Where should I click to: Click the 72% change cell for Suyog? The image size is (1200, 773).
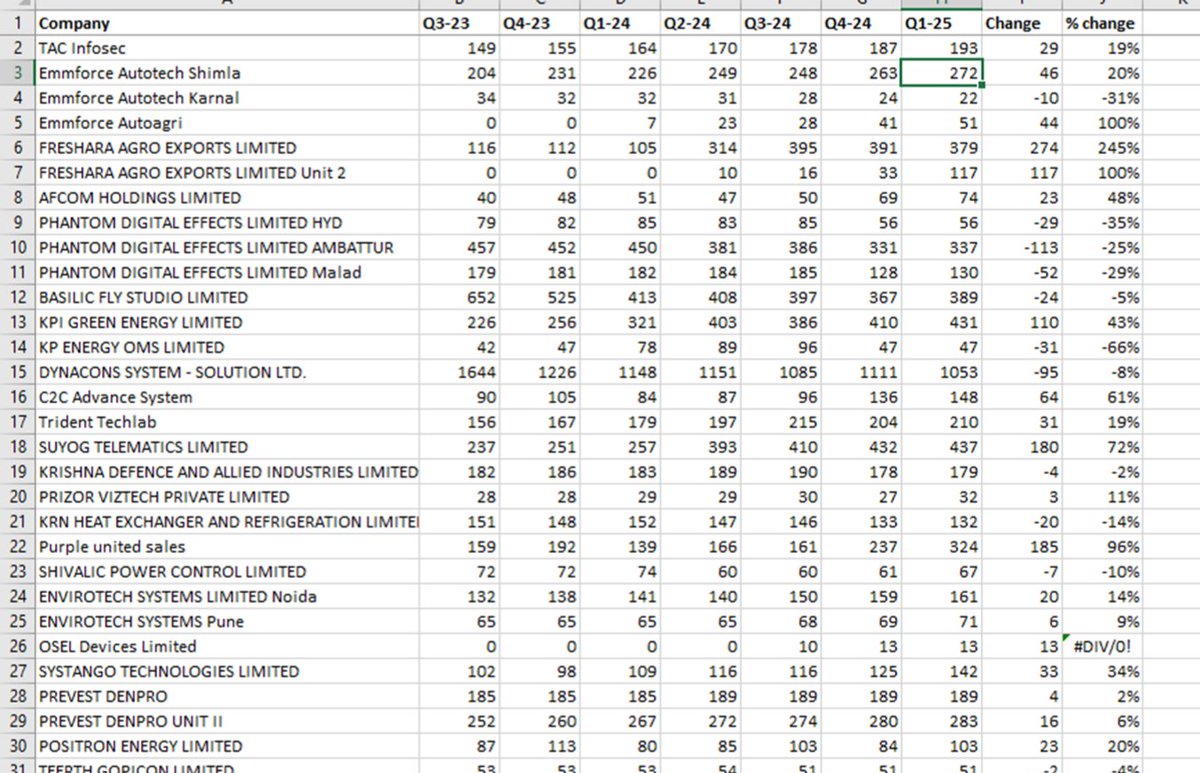[1103, 447]
